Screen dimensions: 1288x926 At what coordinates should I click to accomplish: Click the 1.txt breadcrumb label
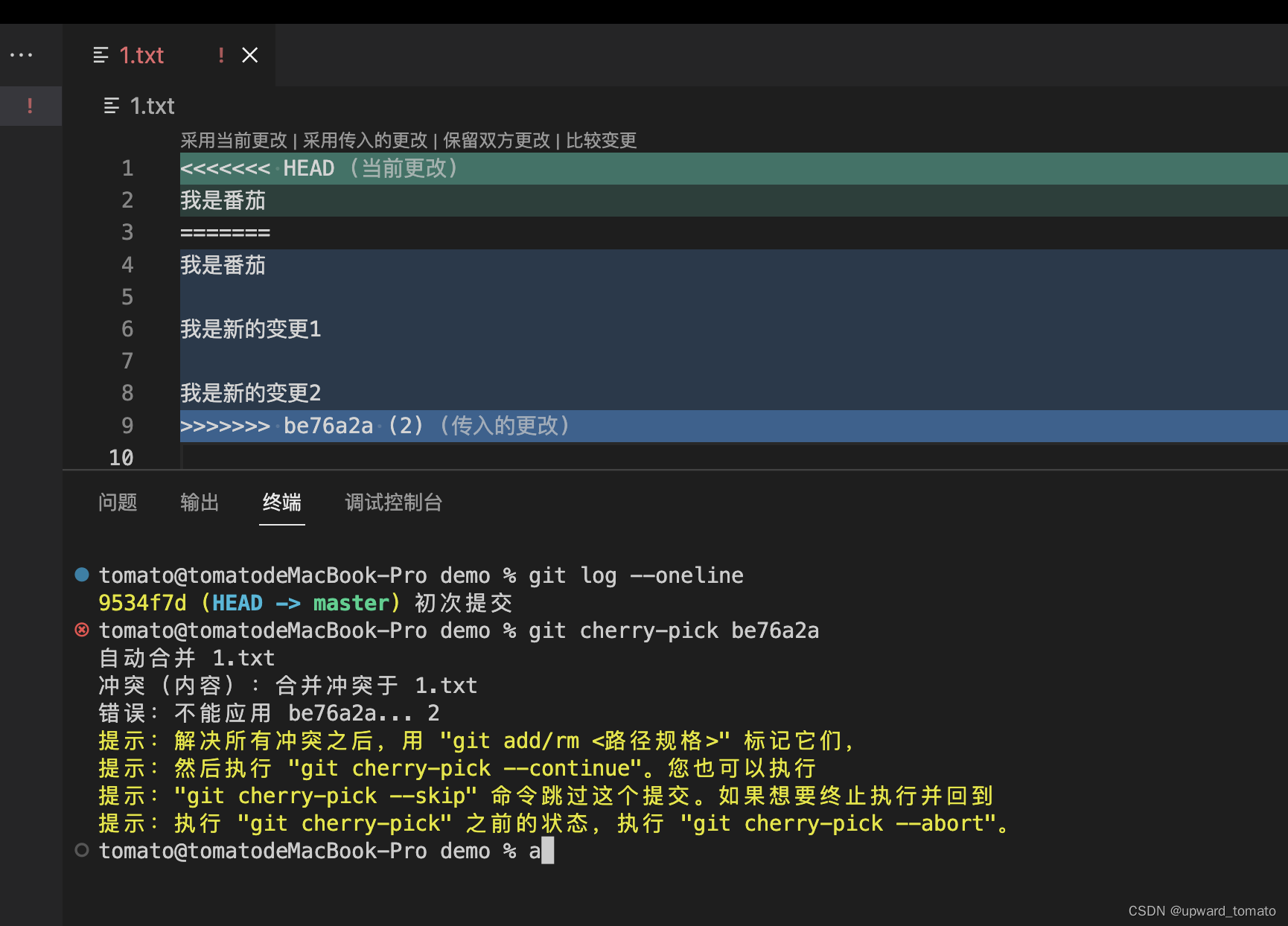(x=153, y=106)
